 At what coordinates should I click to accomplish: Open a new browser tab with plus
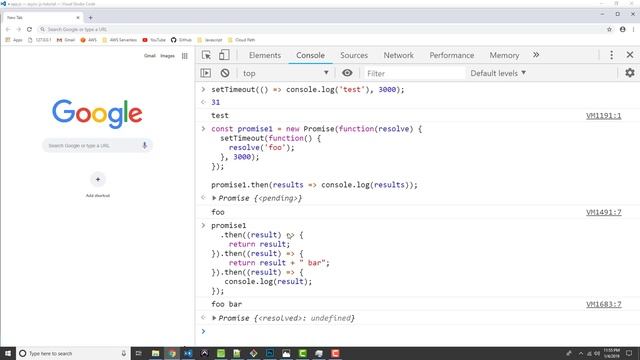pyautogui.click(x=90, y=18)
